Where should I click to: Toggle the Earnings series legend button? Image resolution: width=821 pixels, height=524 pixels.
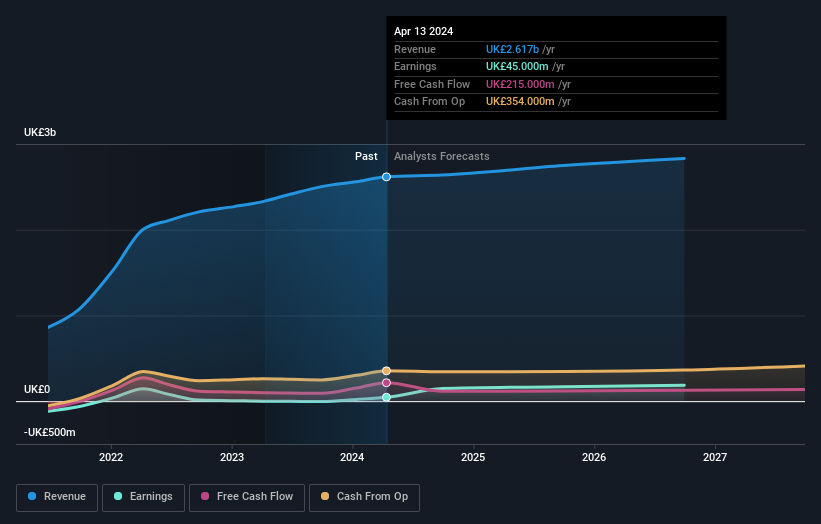click(x=143, y=497)
